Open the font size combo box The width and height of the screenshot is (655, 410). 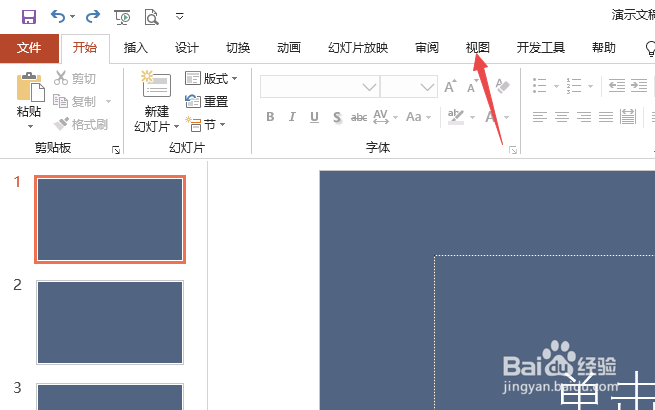pyautogui.click(x=409, y=87)
